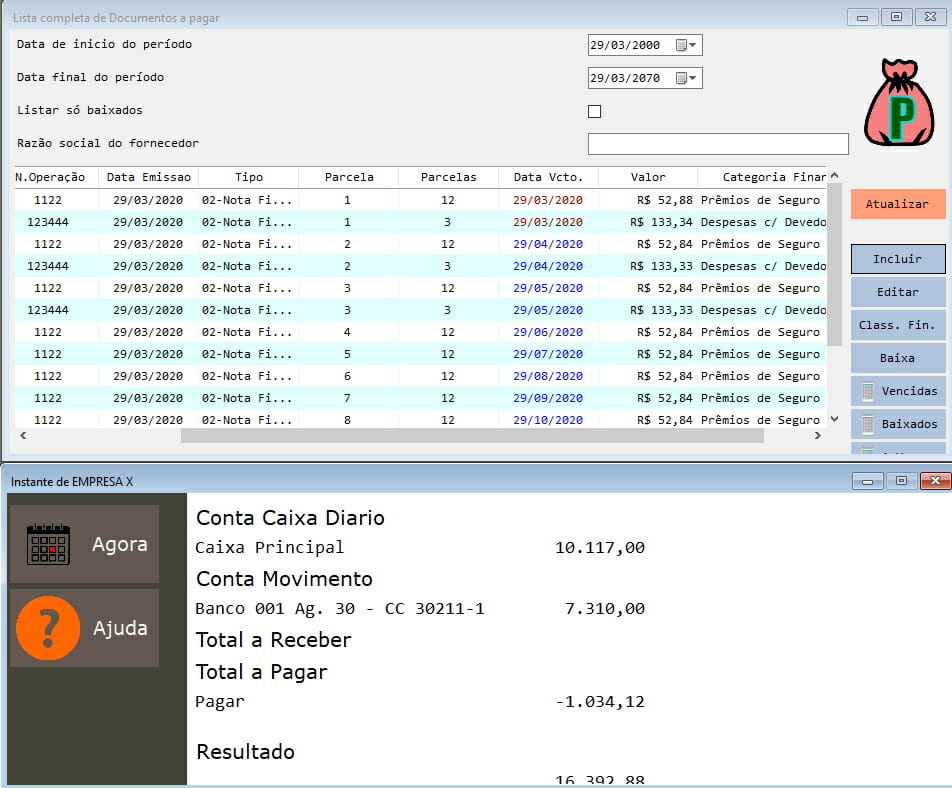
Task: Click the Baixa button
Action: pyautogui.click(x=897, y=358)
